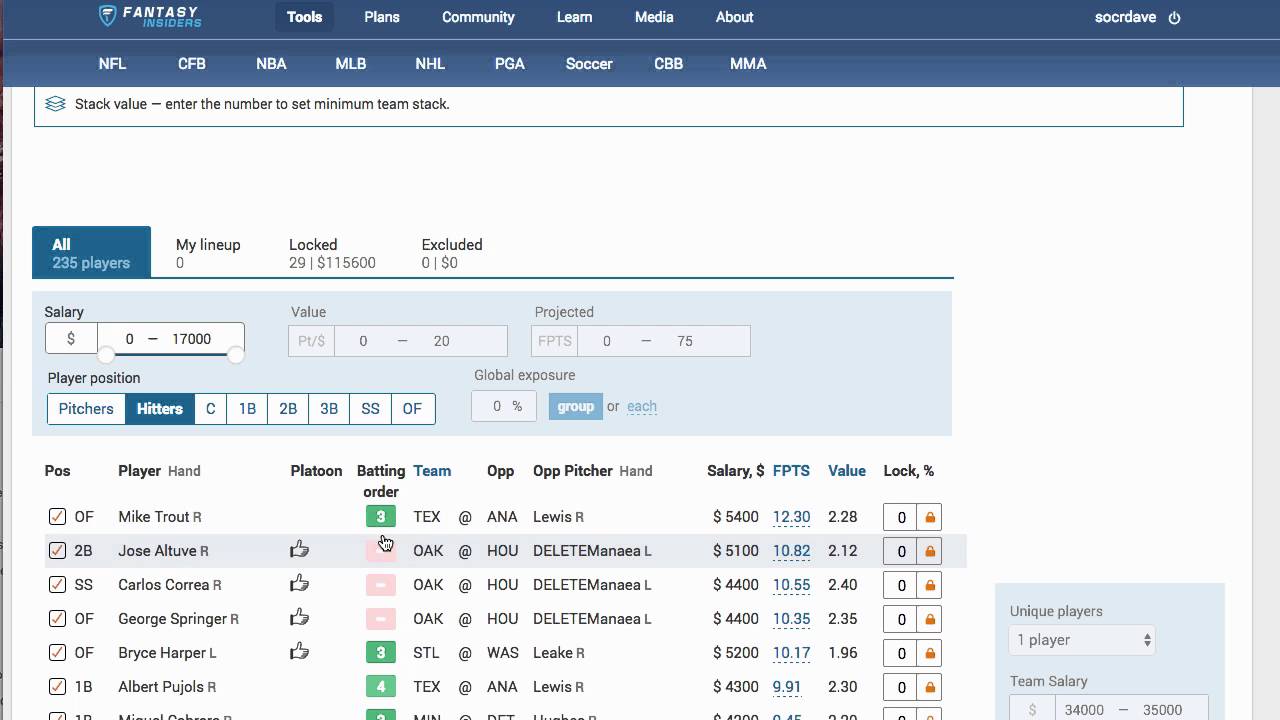The image size is (1280, 720).
Task: Click the lock icon in George Springer row
Action: click(x=930, y=620)
